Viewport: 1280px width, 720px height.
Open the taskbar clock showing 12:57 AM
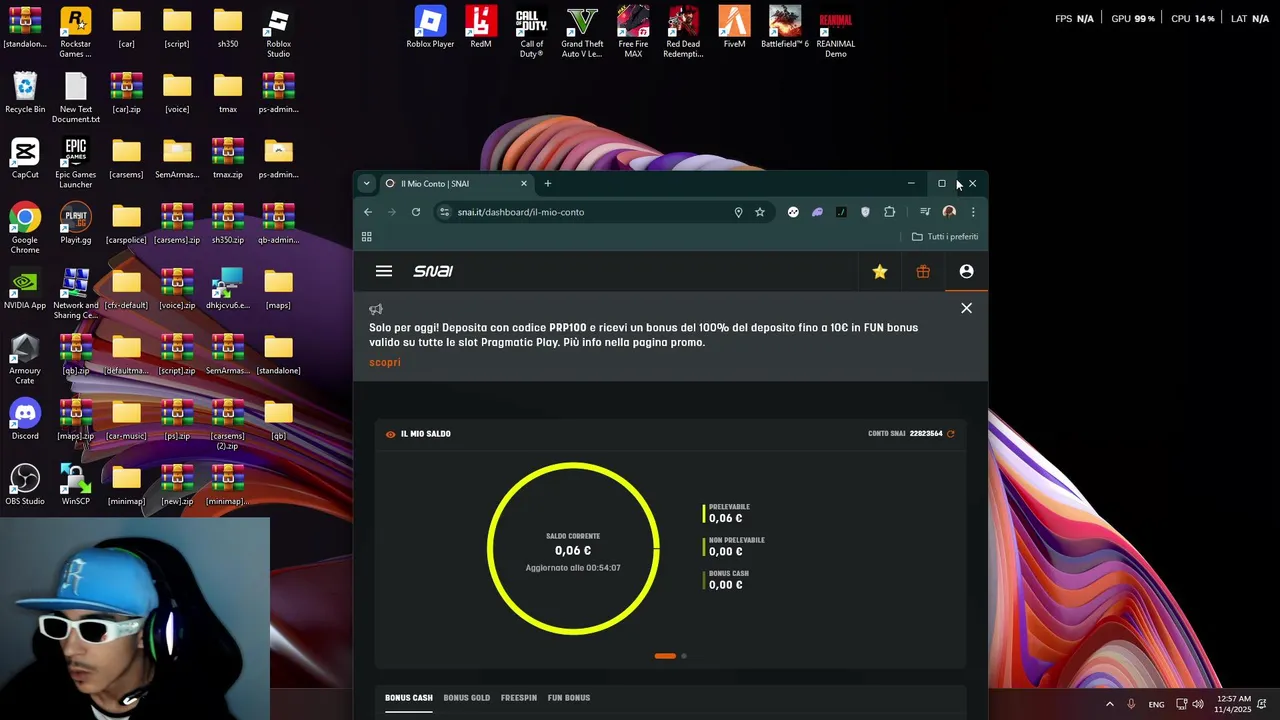[x=1233, y=704]
